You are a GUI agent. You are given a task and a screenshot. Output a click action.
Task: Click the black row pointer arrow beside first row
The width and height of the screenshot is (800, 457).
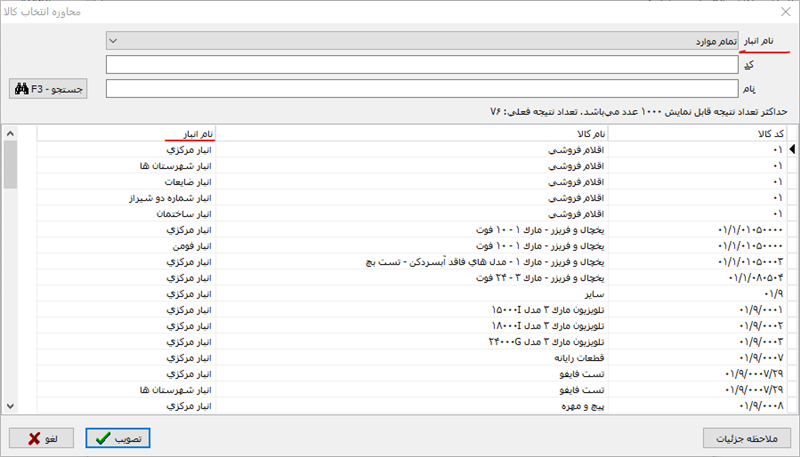(x=793, y=150)
